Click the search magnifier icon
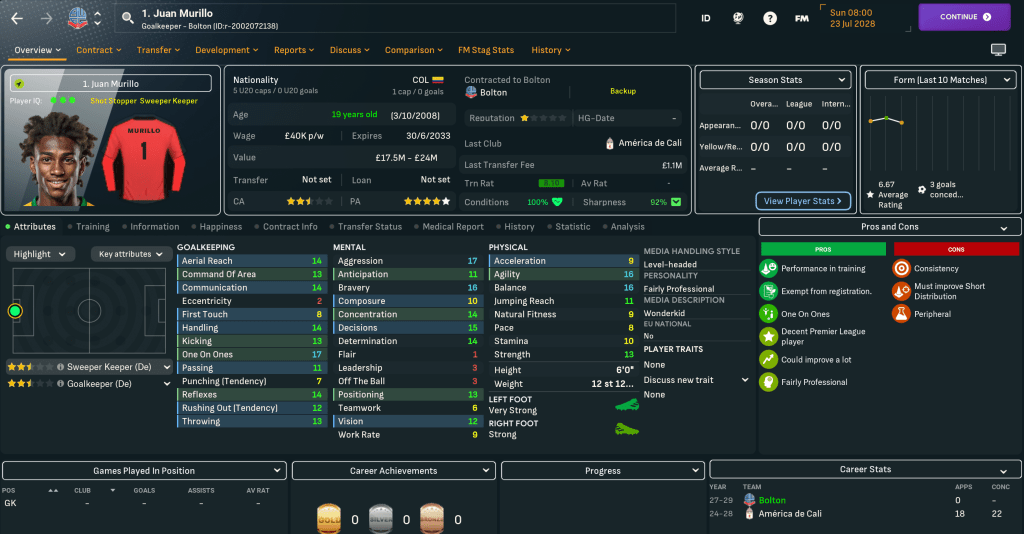The height and width of the screenshot is (534, 1024). tap(126, 17)
